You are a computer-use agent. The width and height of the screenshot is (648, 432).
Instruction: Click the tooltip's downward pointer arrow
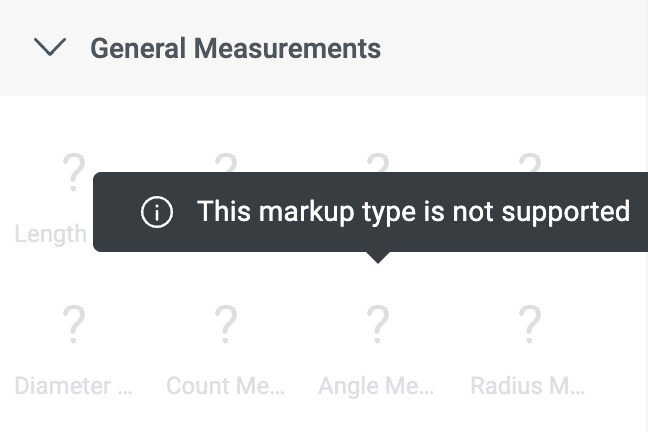(377, 257)
